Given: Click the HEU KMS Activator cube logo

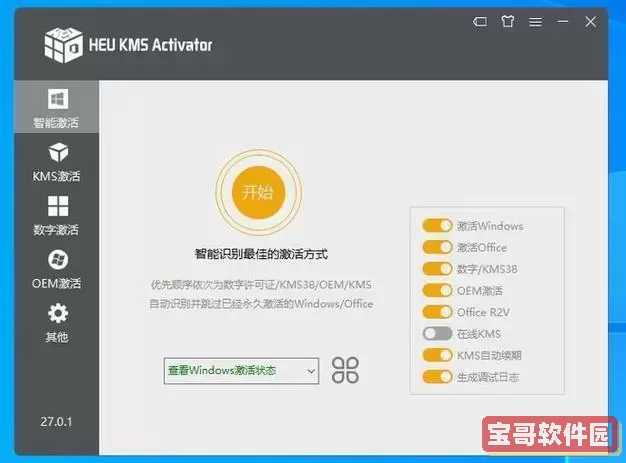Looking at the screenshot, I should point(63,45).
